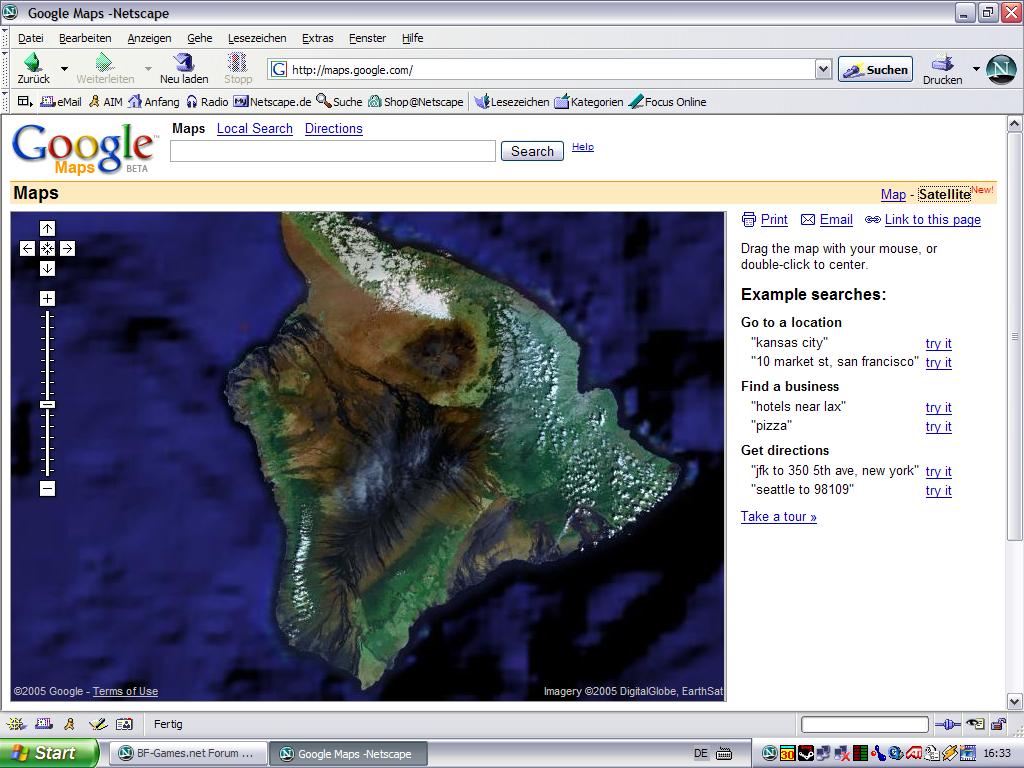Pan map right with arrow button
This screenshot has width=1024, height=768.
(67, 248)
